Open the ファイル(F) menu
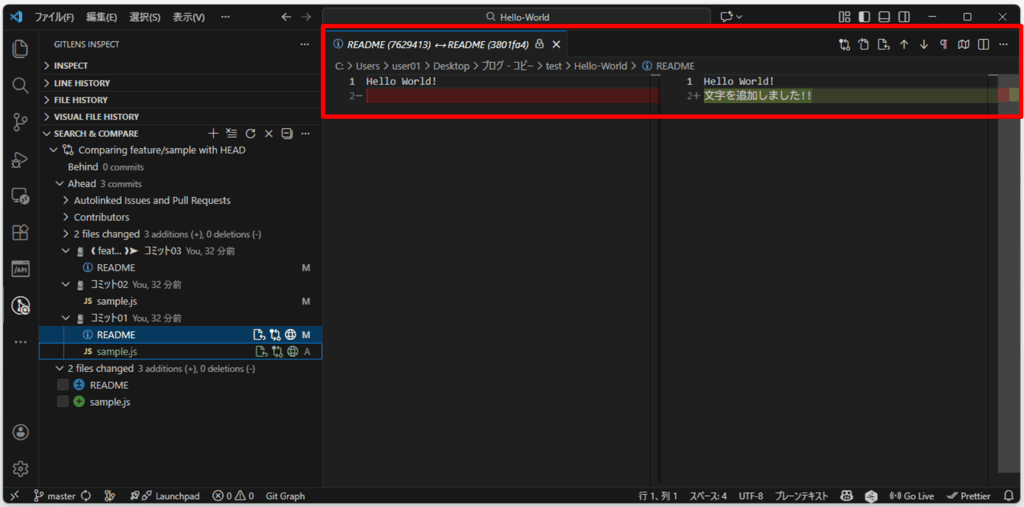The height and width of the screenshot is (507, 1024). point(54,17)
